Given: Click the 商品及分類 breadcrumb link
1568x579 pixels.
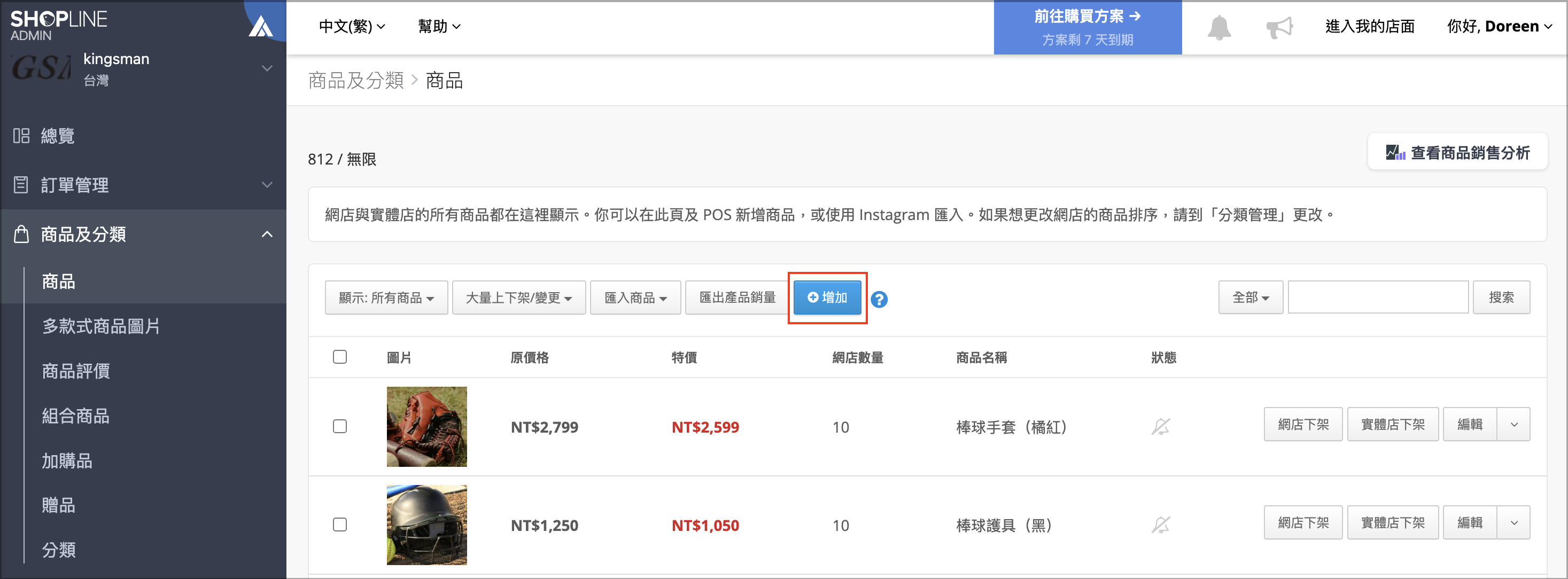Looking at the screenshot, I should 355,80.
